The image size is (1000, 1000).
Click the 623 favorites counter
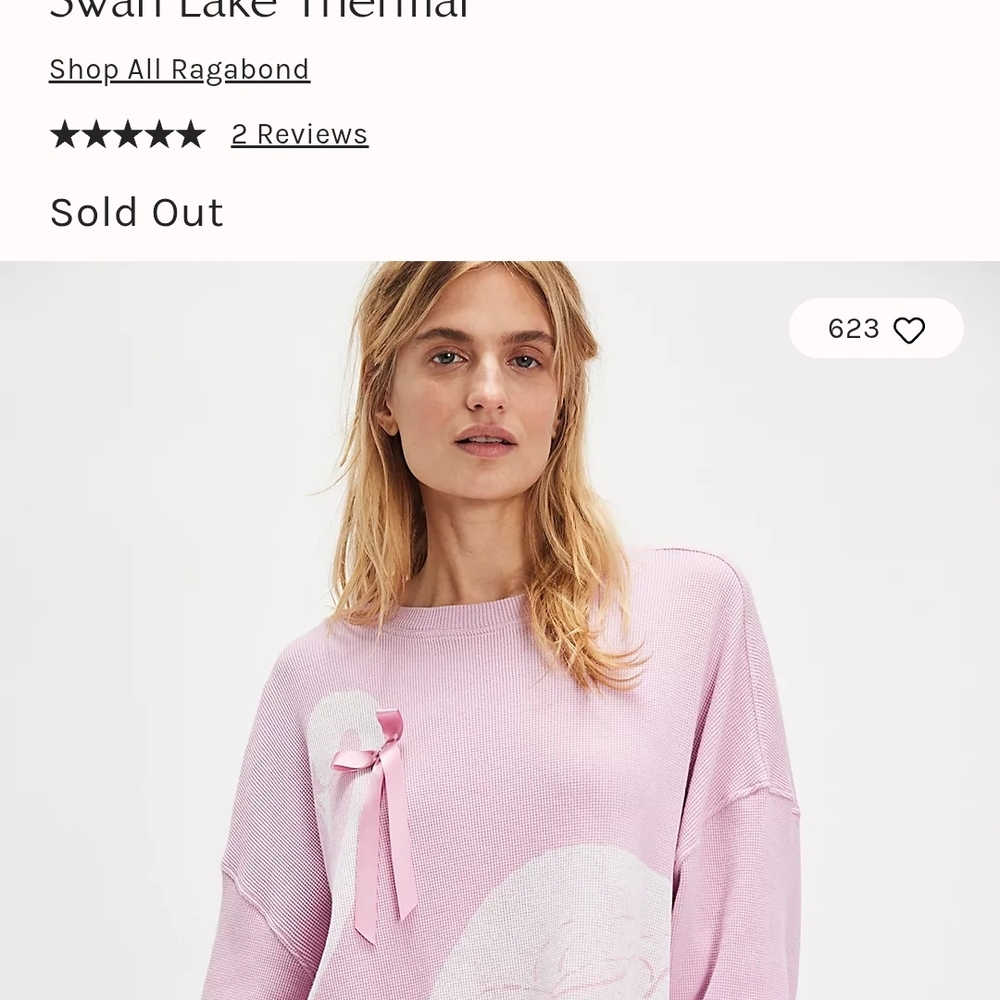(852, 328)
